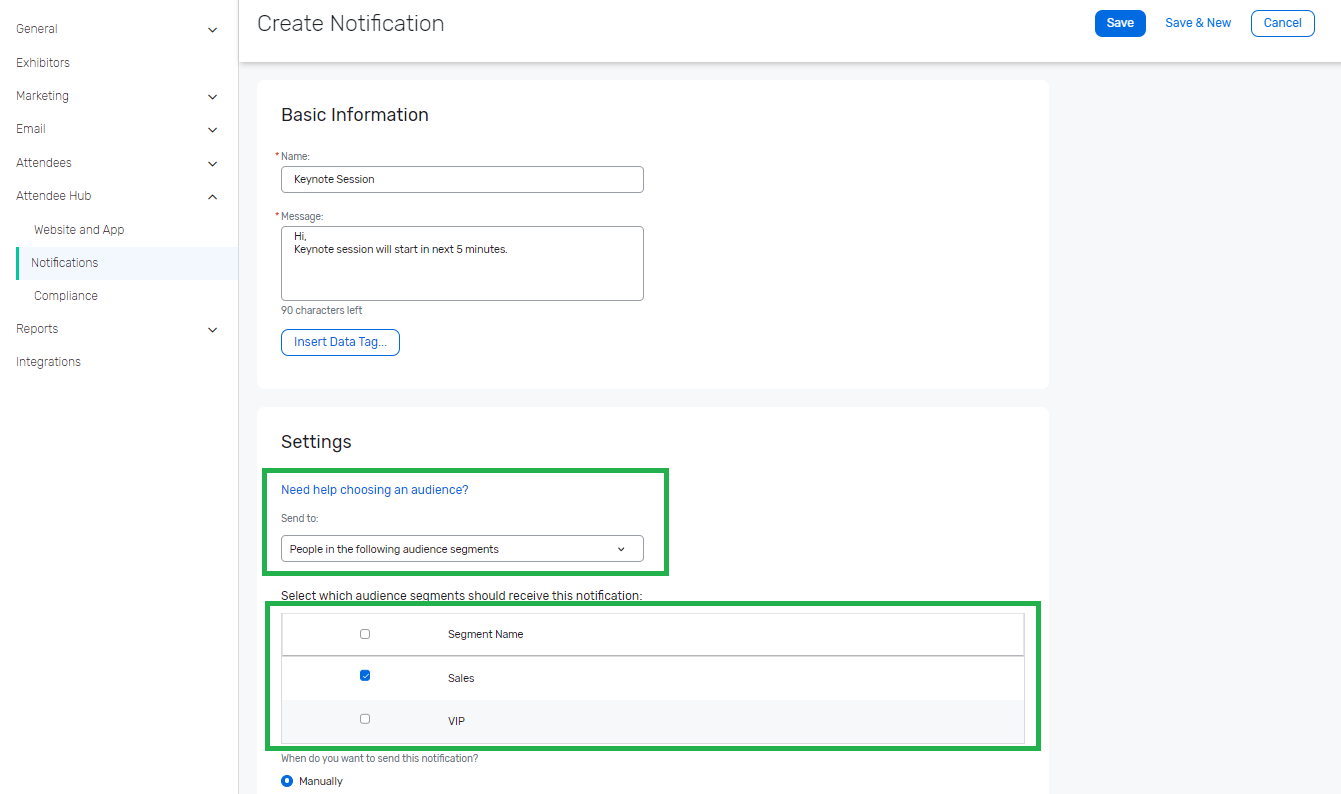Open Integrations in the sidebar
Image resolution: width=1341 pixels, height=794 pixels.
[48, 362]
